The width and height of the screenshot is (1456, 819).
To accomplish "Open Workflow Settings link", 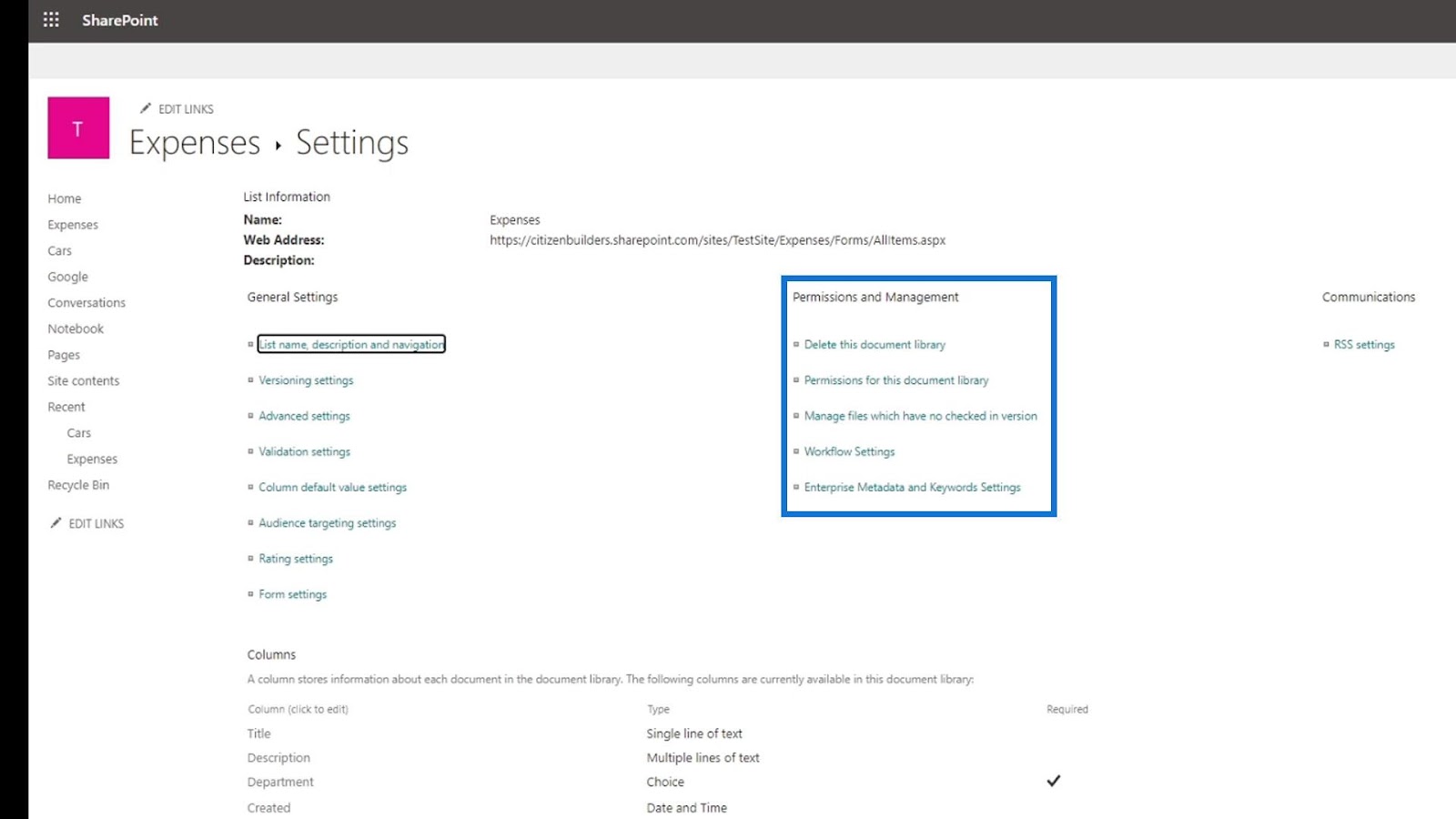I will (849, 451).
